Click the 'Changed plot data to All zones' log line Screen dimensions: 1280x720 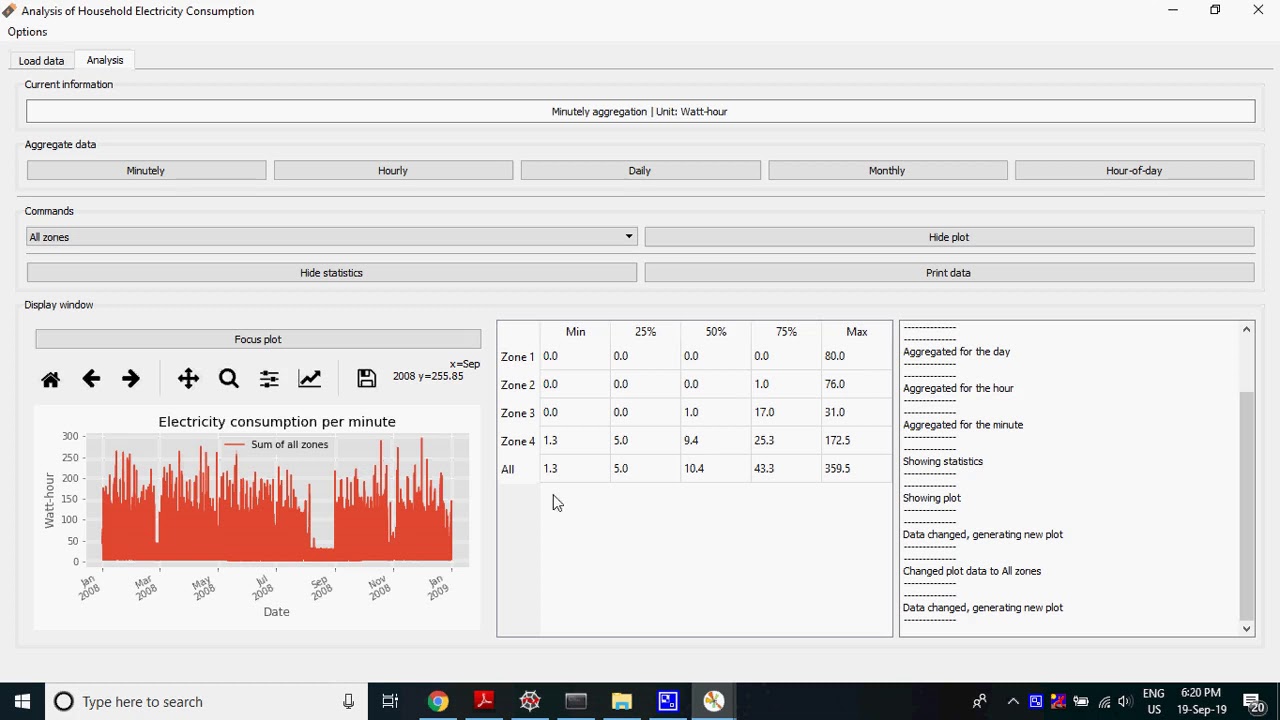(x=972, y=571)
